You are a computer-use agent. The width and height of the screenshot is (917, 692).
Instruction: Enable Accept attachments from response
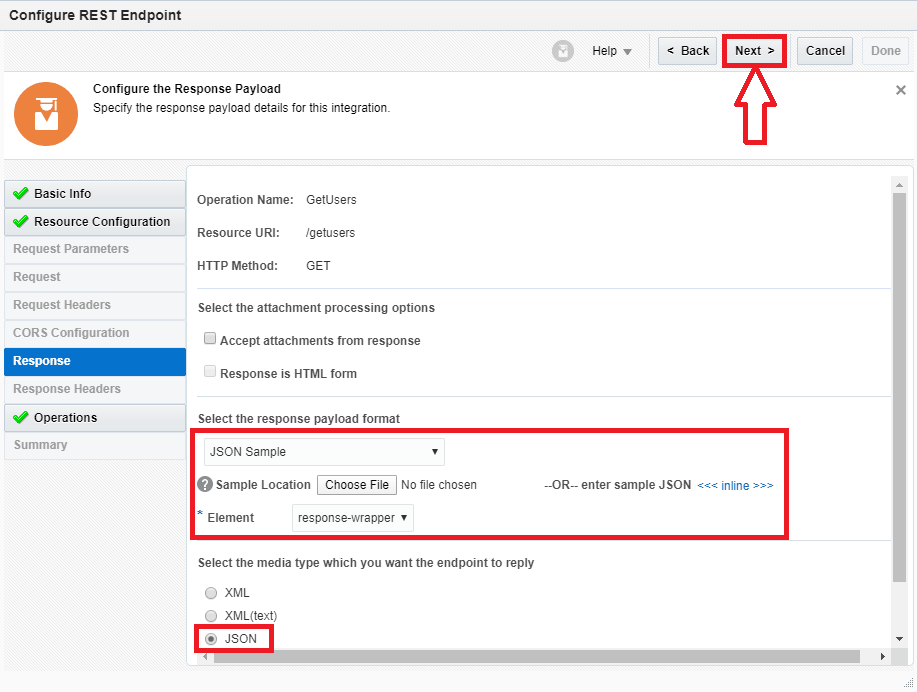point(210,340)
